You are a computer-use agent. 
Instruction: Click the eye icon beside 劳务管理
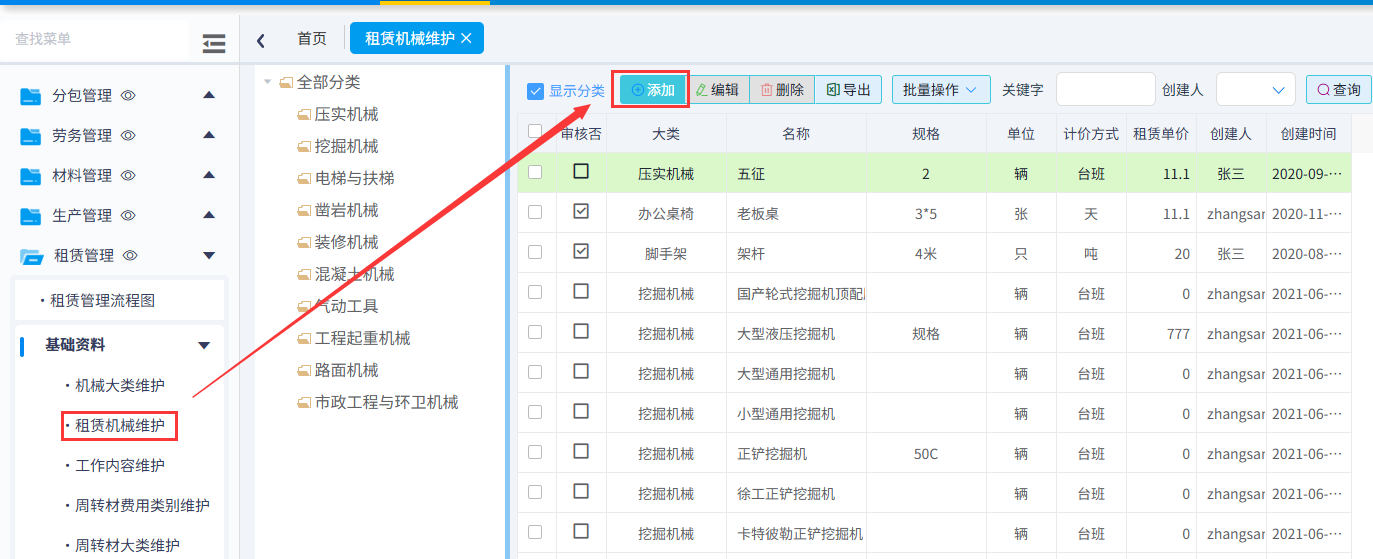pyautogui.click(x=128, y=136)
